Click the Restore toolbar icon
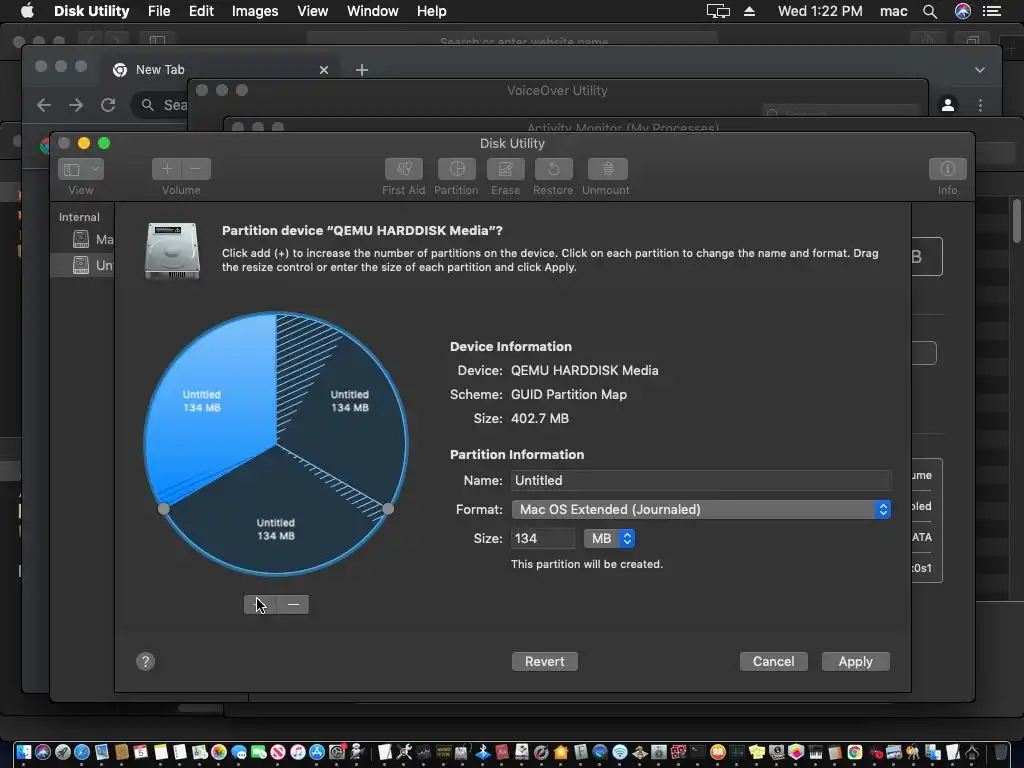This screenshot has height=768, width=1024. [553, 169]
